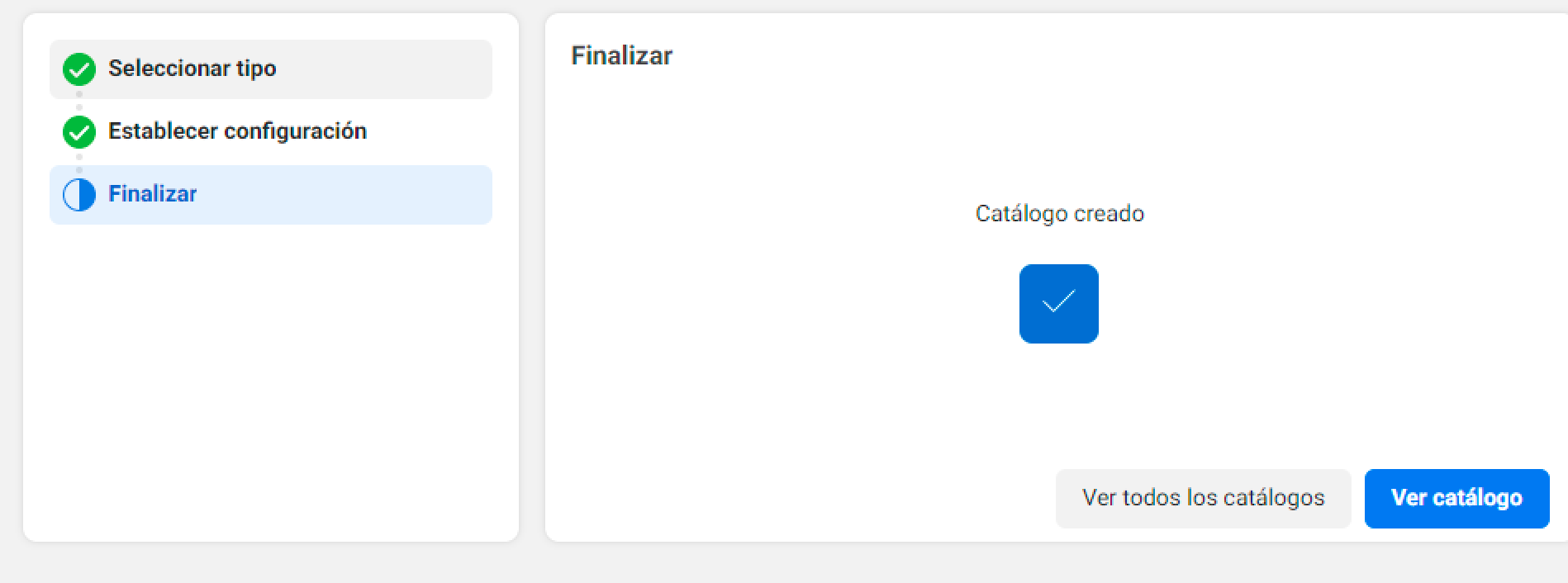Click connector dots between Establecer configuración and Finalizar
This screenshot has width=1568, height=583.
point(79,164)
